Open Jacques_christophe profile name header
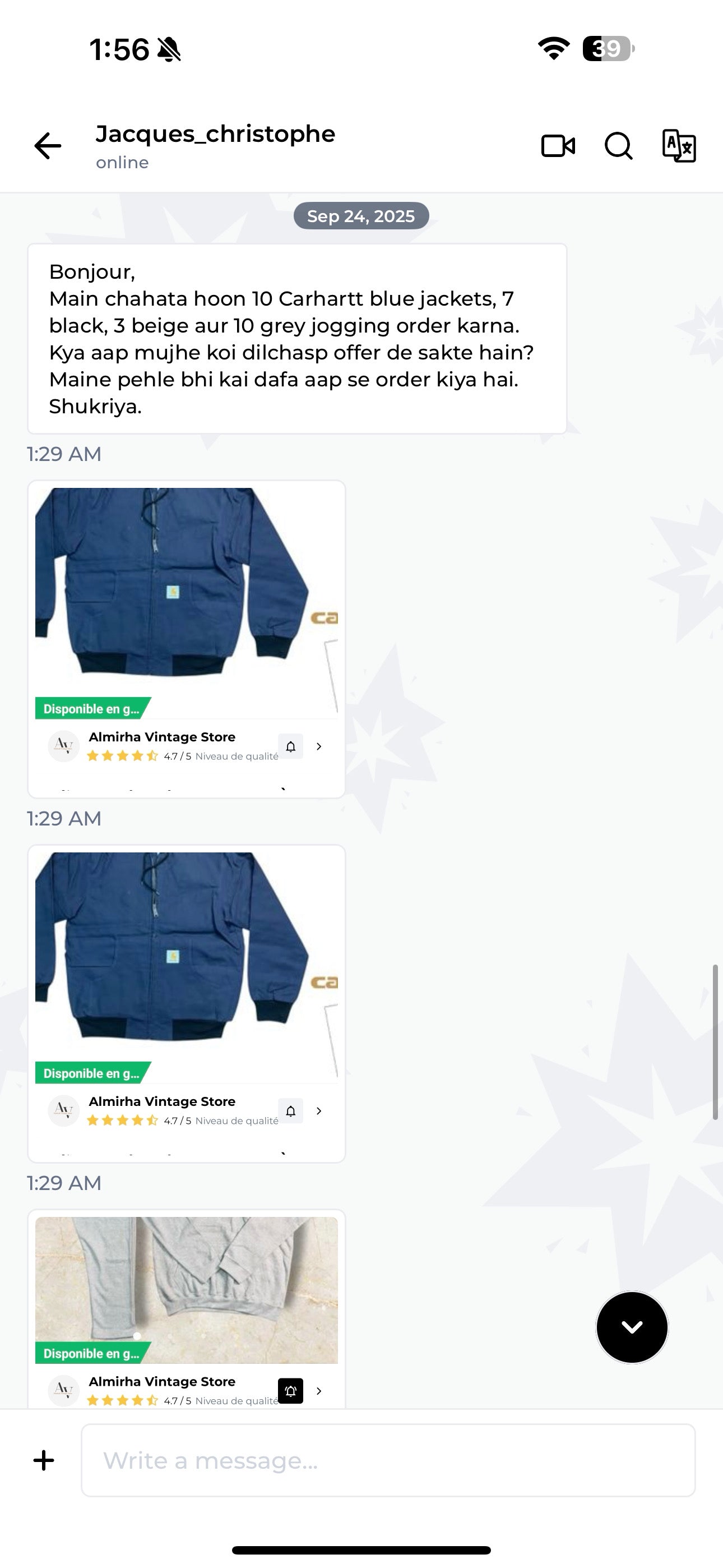The image size is (723, 1568). click(215, 134)
